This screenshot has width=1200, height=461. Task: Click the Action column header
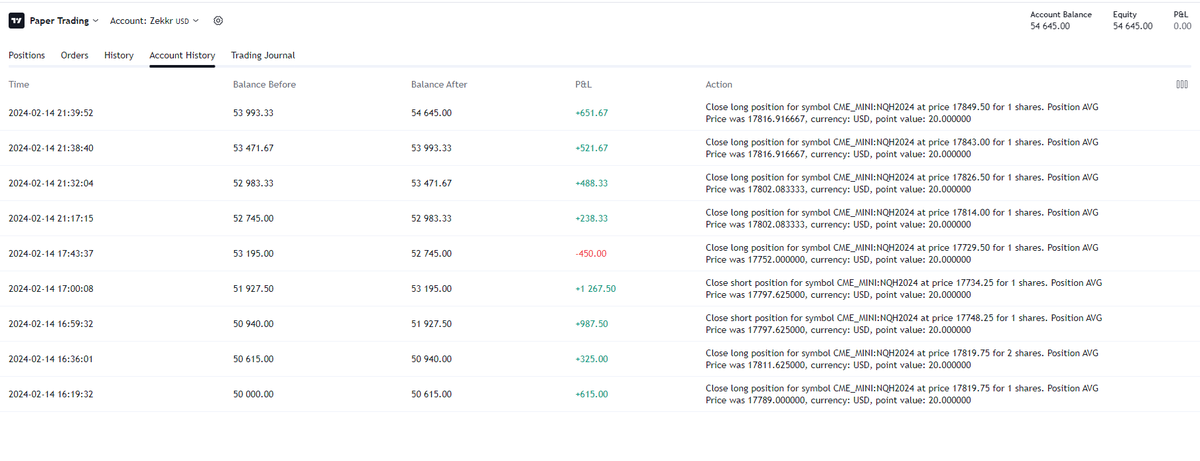pyautogui.click(x=719, y=85)
